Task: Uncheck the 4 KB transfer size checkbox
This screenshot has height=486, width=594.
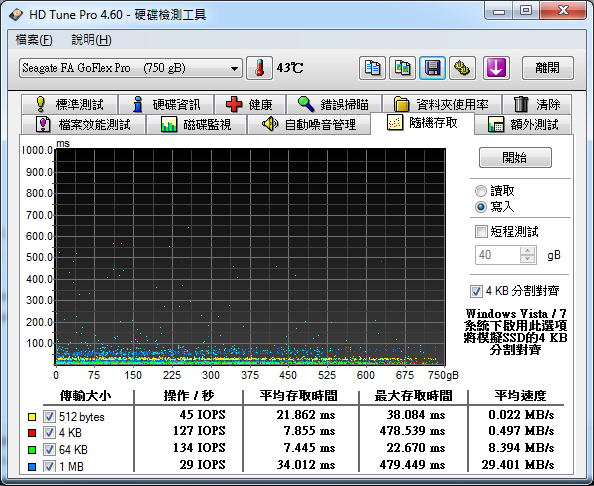Action: [49, 433]
